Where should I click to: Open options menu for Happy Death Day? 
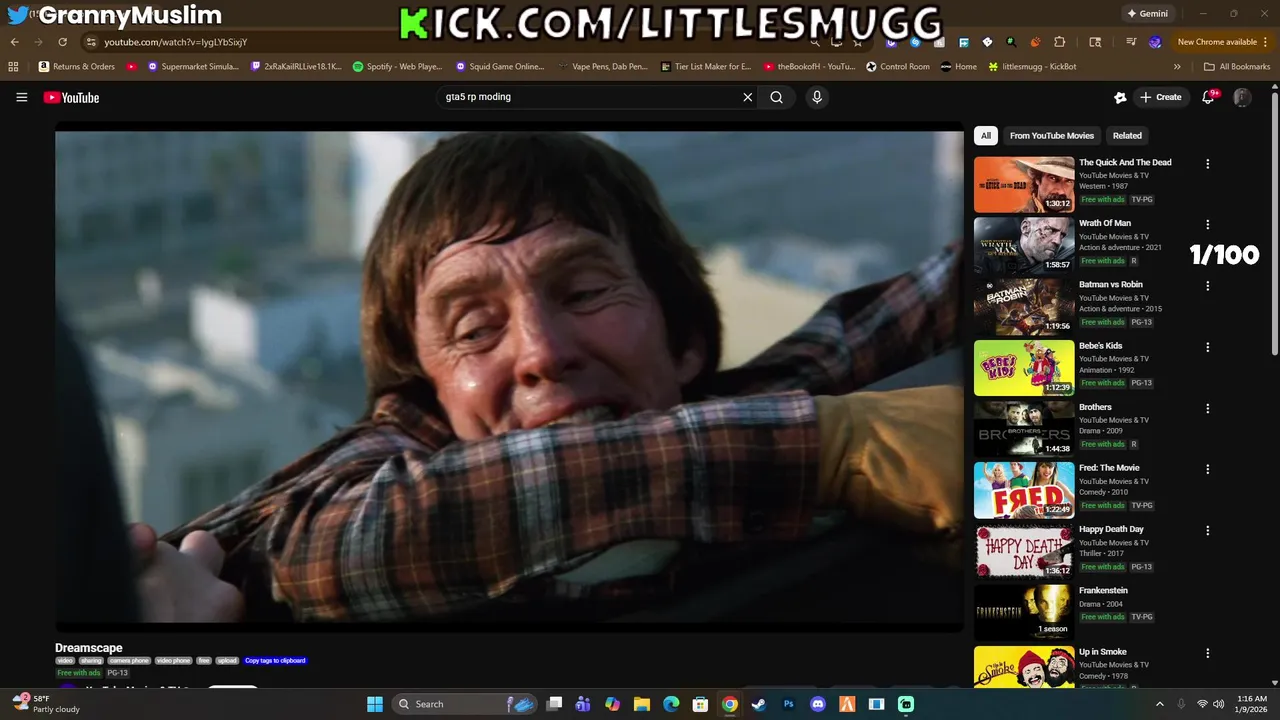pos(1207,530)
